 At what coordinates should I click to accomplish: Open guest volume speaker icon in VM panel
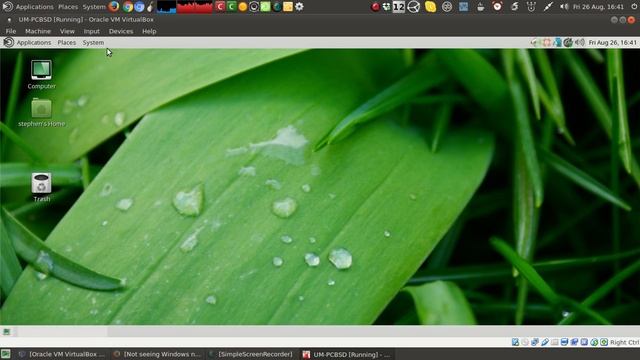coord(580,42)
